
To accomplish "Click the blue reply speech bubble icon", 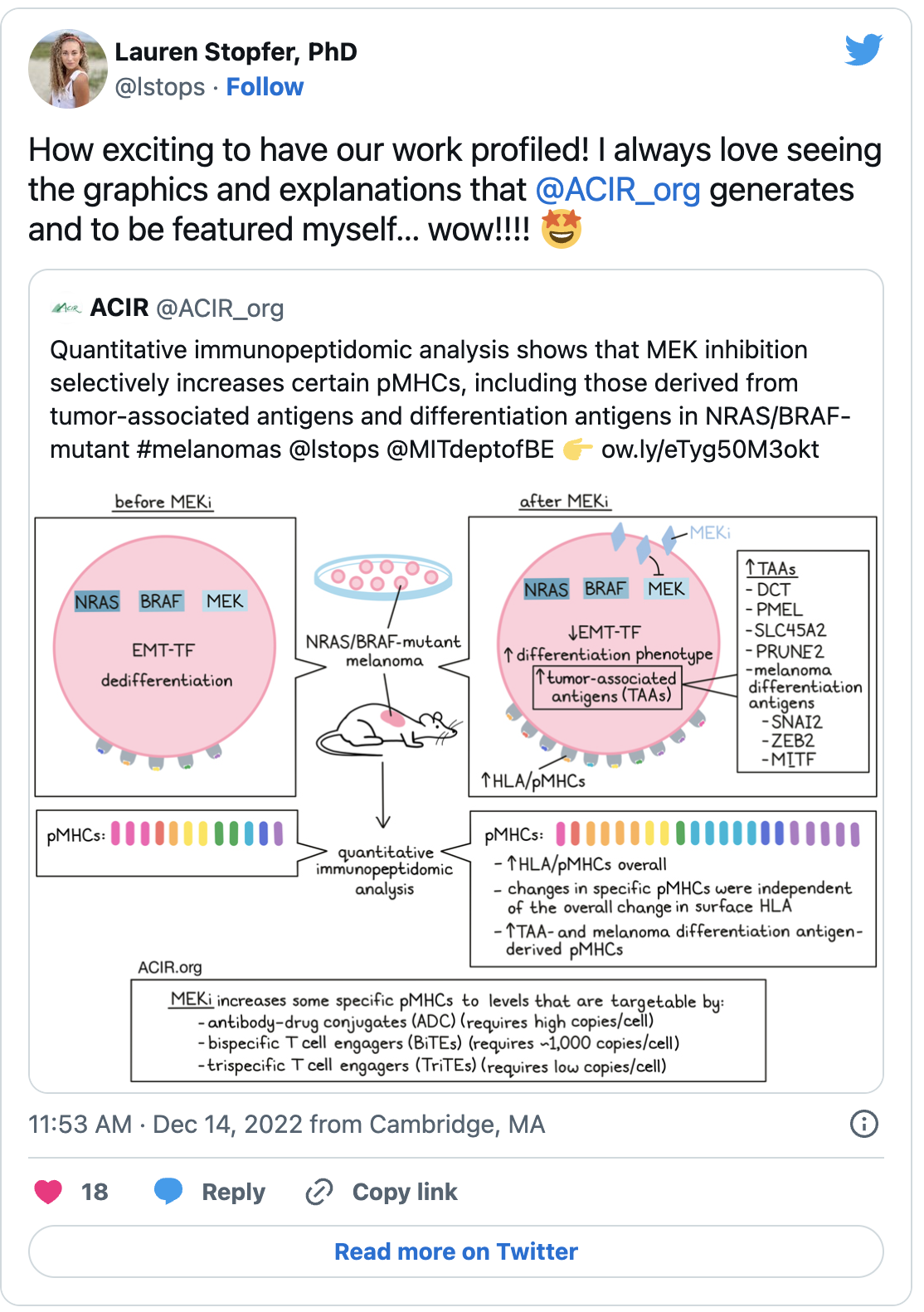I will point(168,1192).
